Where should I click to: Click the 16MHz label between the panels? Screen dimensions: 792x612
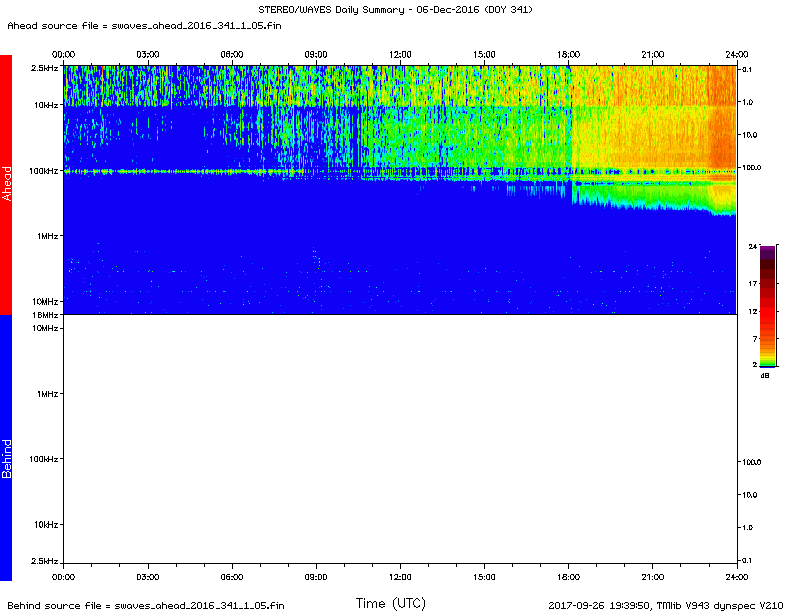45,315
